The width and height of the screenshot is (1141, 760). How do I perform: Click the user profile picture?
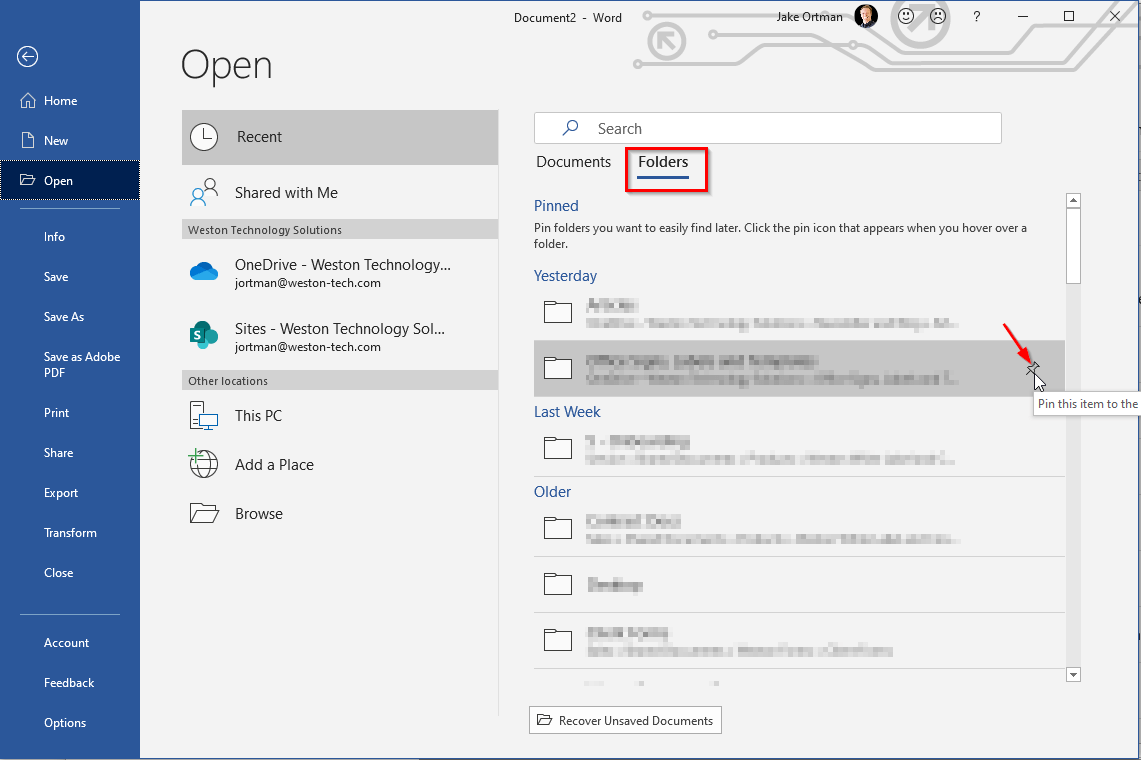click(865, 16)
